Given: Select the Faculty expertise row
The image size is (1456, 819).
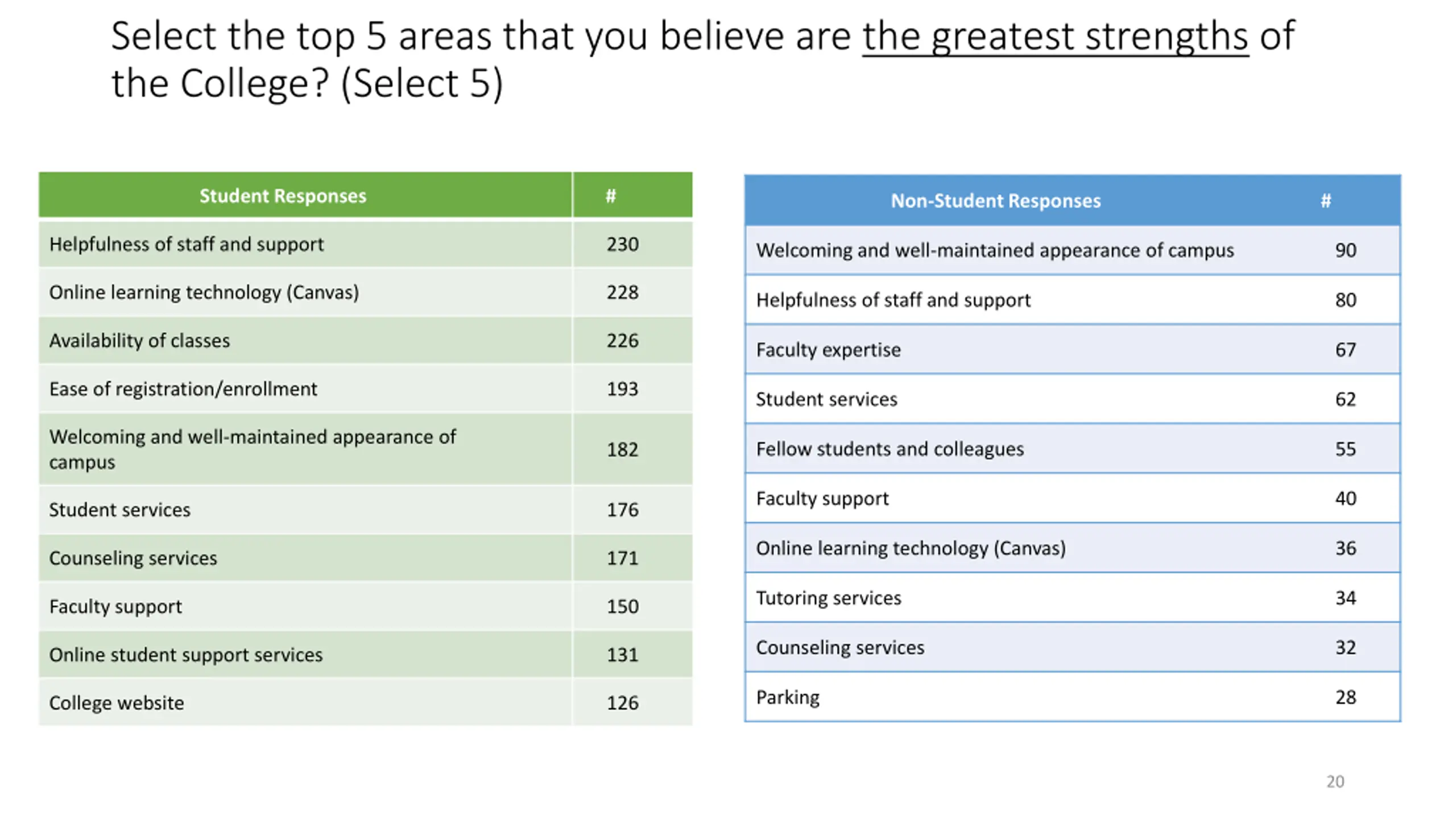Looking at the screenshot, I should point(1073,349).
